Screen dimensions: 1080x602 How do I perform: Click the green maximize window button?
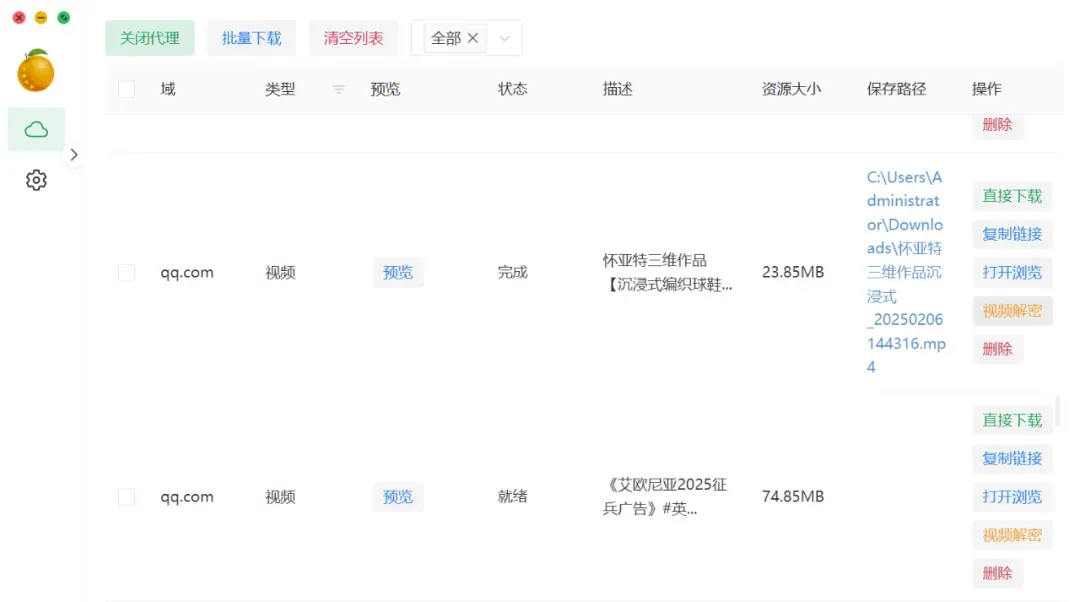(63, 18)
